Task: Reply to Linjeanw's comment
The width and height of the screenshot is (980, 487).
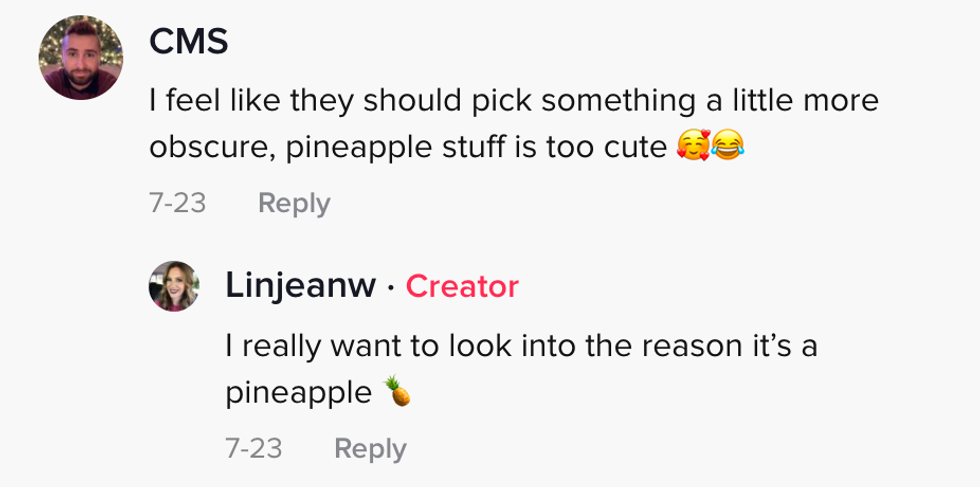Action: coord(370,448)
